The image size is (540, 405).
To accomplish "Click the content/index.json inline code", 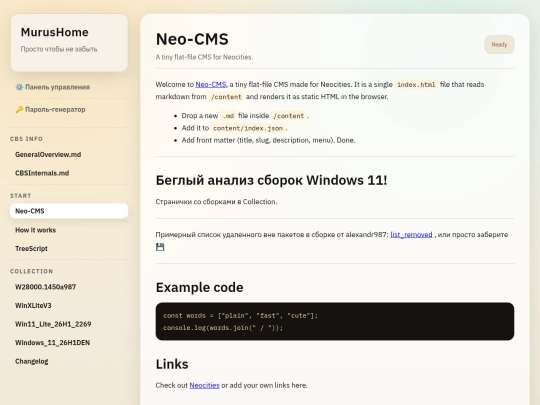I will (x=248, y=128).
